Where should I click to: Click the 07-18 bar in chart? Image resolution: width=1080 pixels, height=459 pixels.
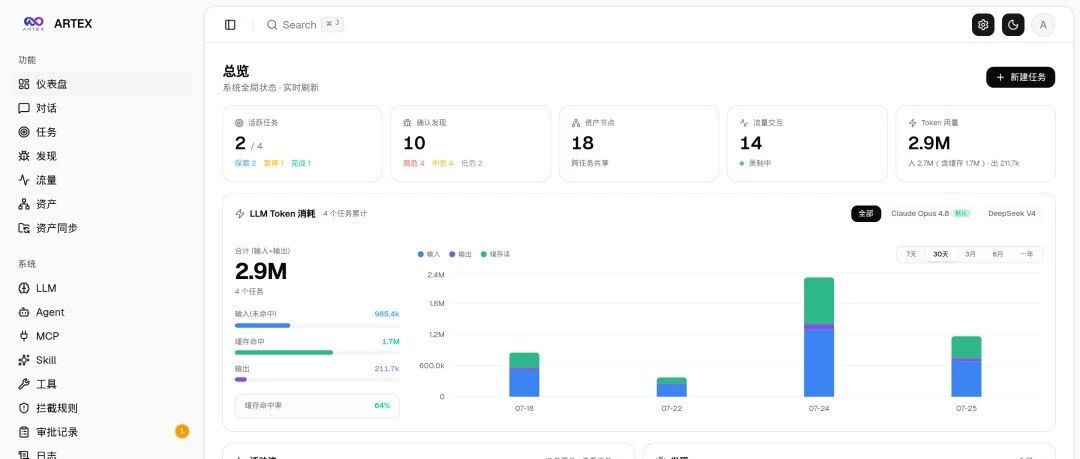[524, 375]
